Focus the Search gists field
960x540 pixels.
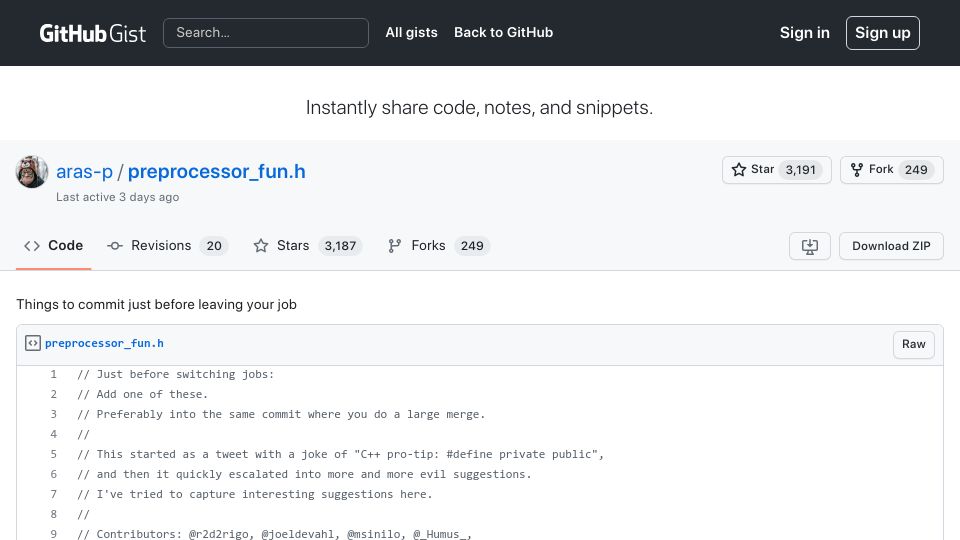pos(266,33)
